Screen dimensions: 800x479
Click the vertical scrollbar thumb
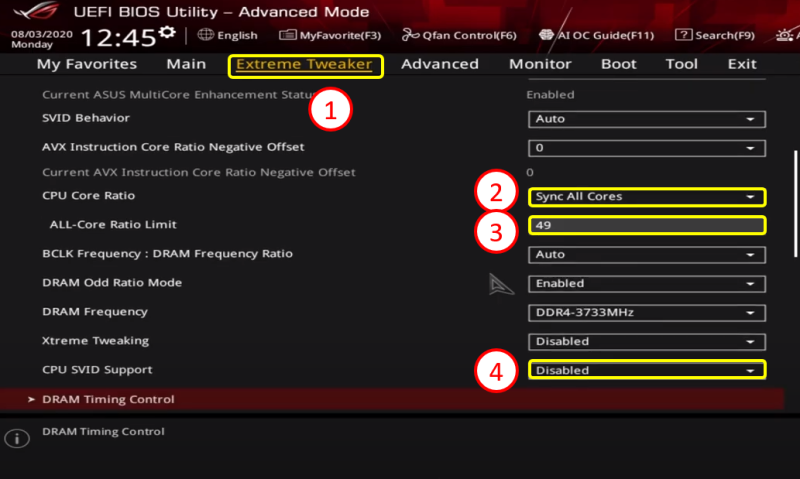pos(795,204)
